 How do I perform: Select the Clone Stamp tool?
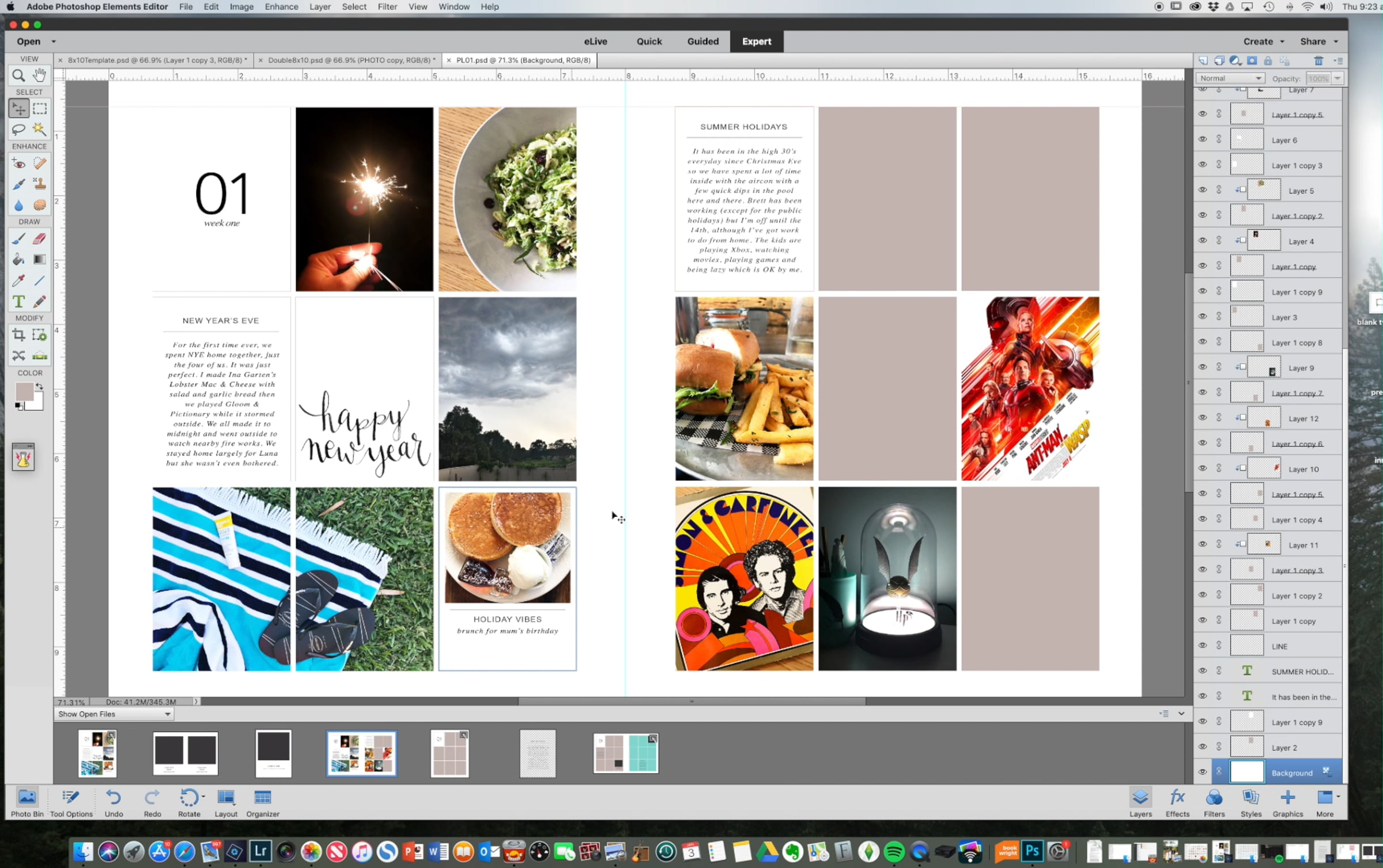tap(39, 184)
